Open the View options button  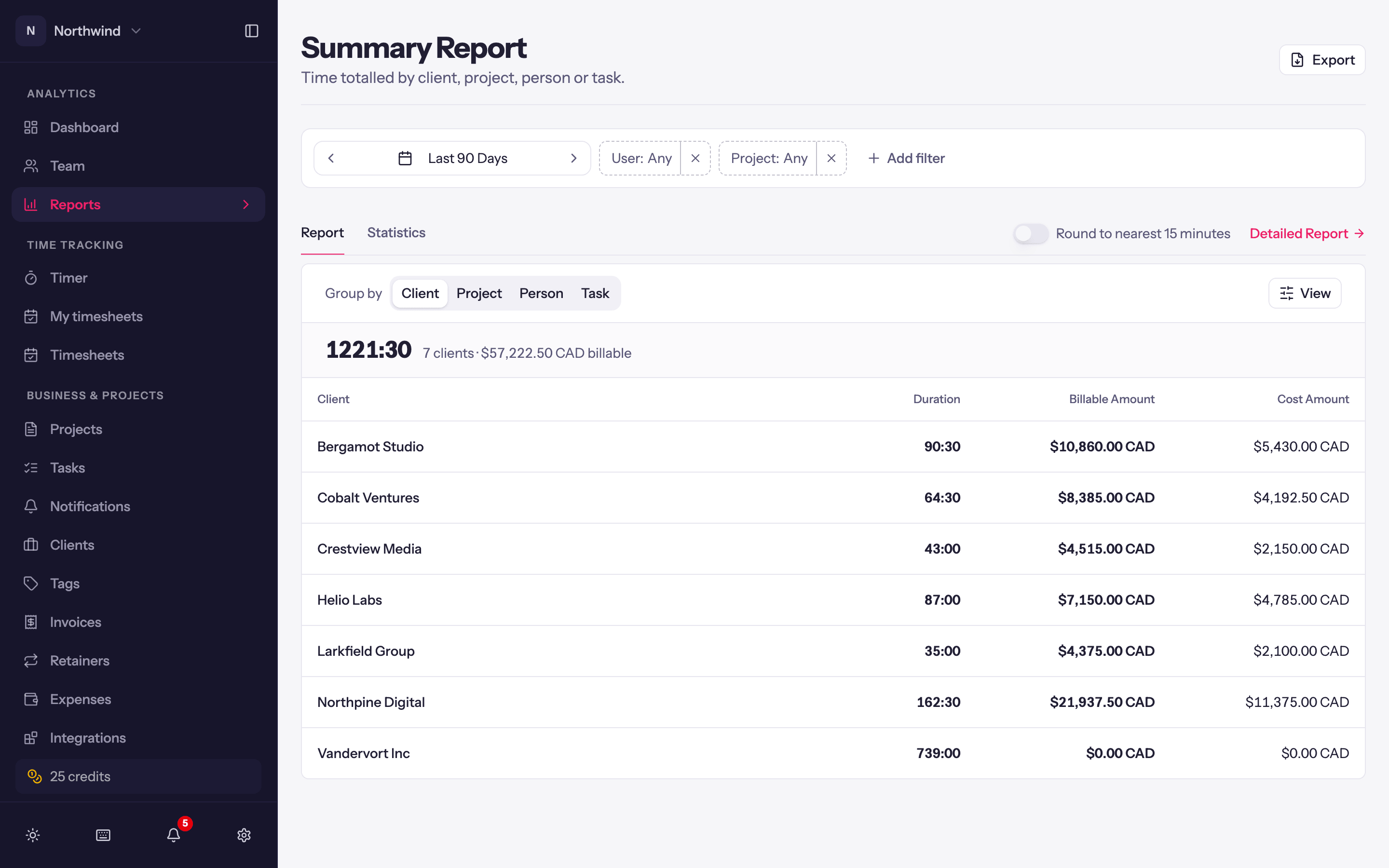1305,293
